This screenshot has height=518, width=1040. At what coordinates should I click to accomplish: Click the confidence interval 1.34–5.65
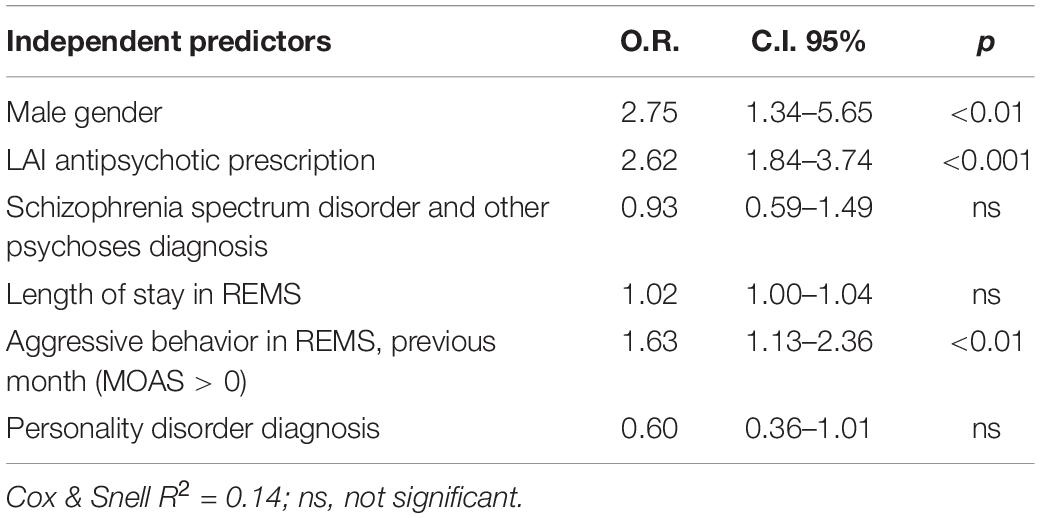pos(809,113)
